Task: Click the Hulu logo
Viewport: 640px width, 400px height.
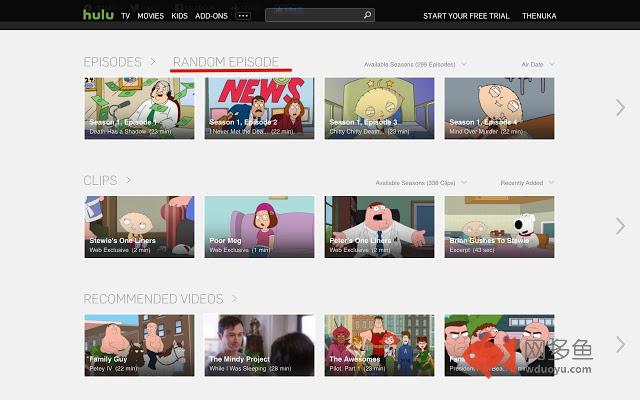Action: point(98,15)
